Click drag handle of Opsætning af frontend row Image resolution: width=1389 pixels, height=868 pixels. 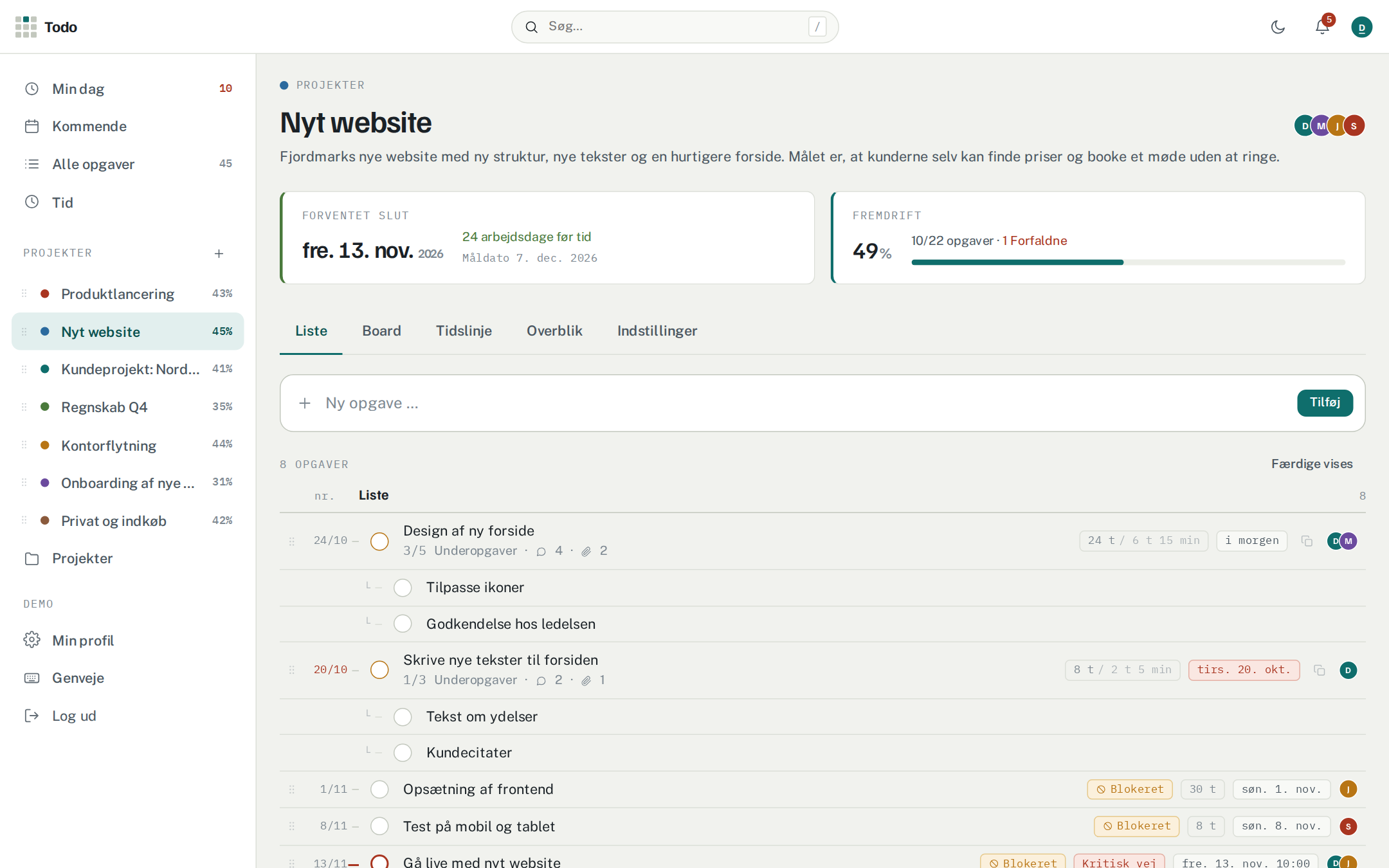[x=291, y=789]
